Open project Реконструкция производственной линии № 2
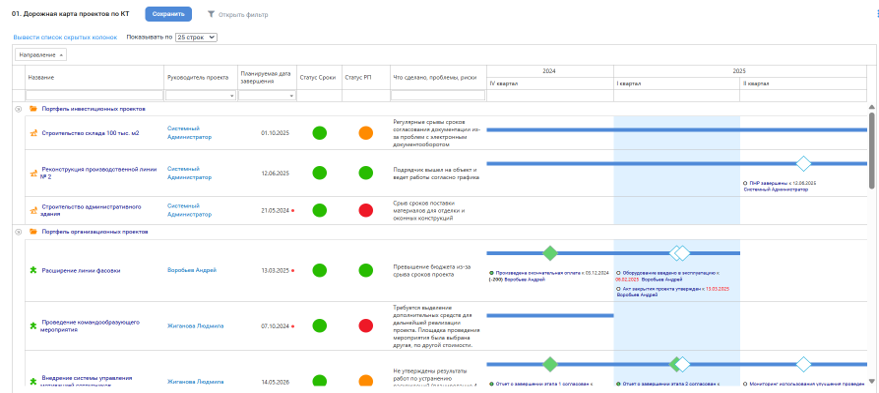The image size is (879, 393). [x=99, y=173]
